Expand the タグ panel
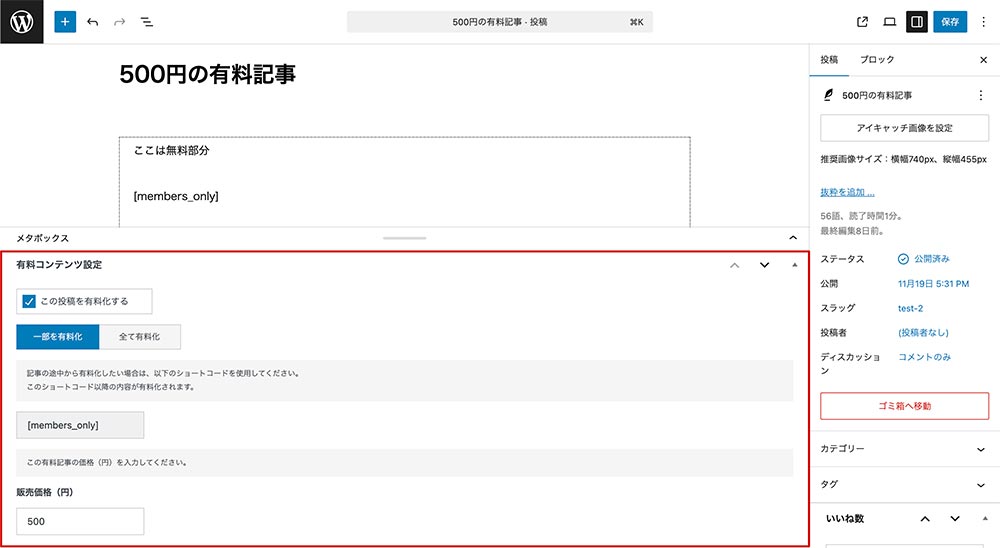The width and height of the screenshot is (1000, 548). [x=904, y=485]
